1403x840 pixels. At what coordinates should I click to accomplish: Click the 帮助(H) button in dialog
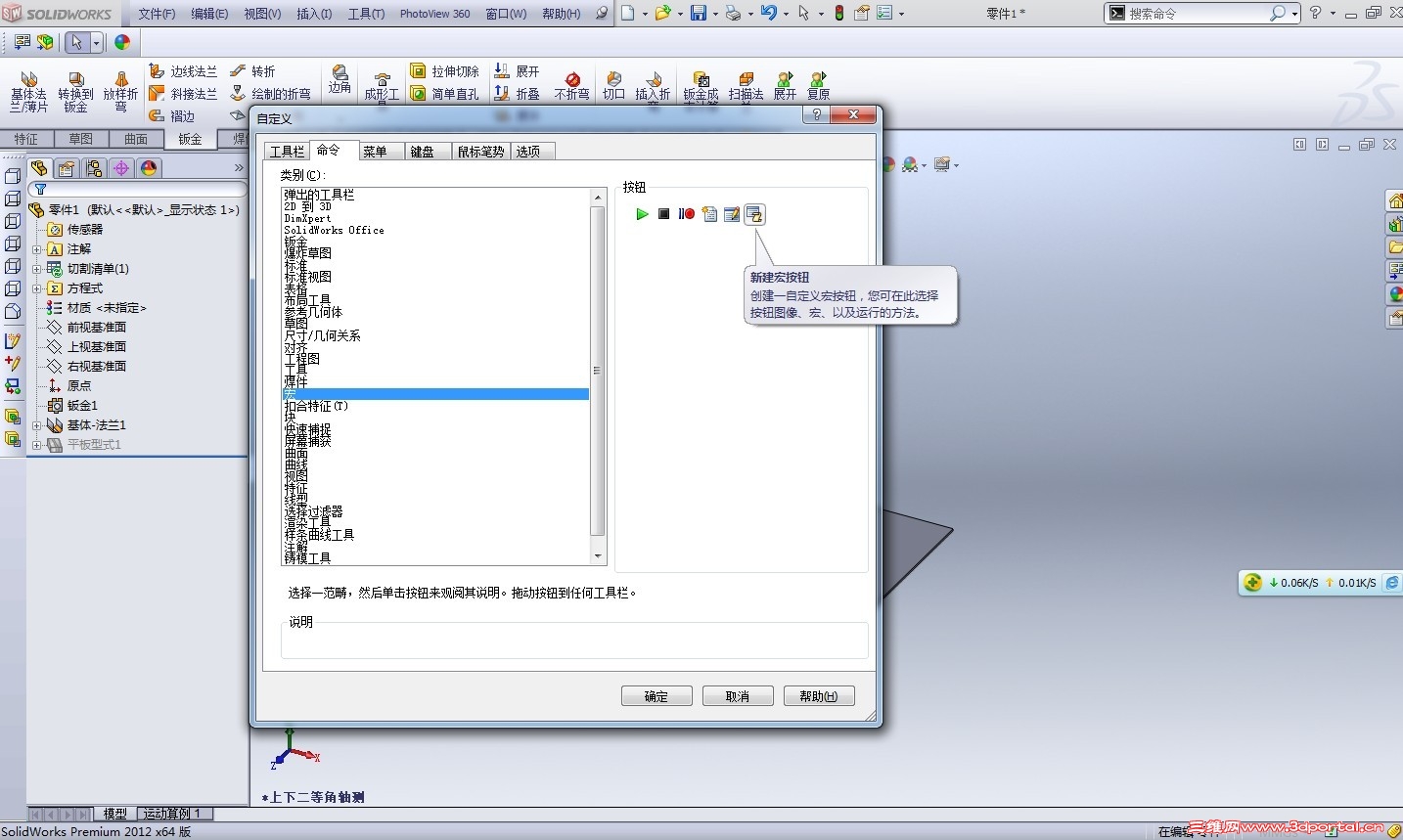(x=819, y=696)
